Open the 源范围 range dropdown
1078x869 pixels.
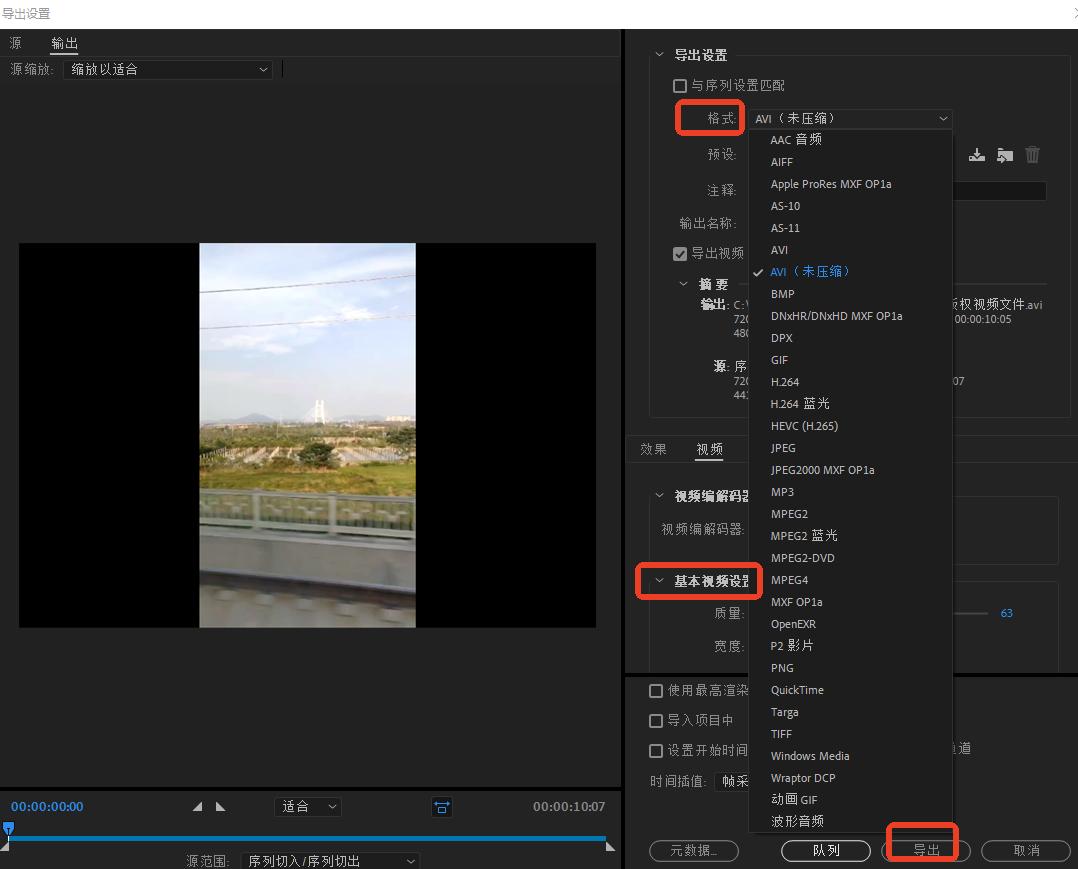tap(330, 860)
